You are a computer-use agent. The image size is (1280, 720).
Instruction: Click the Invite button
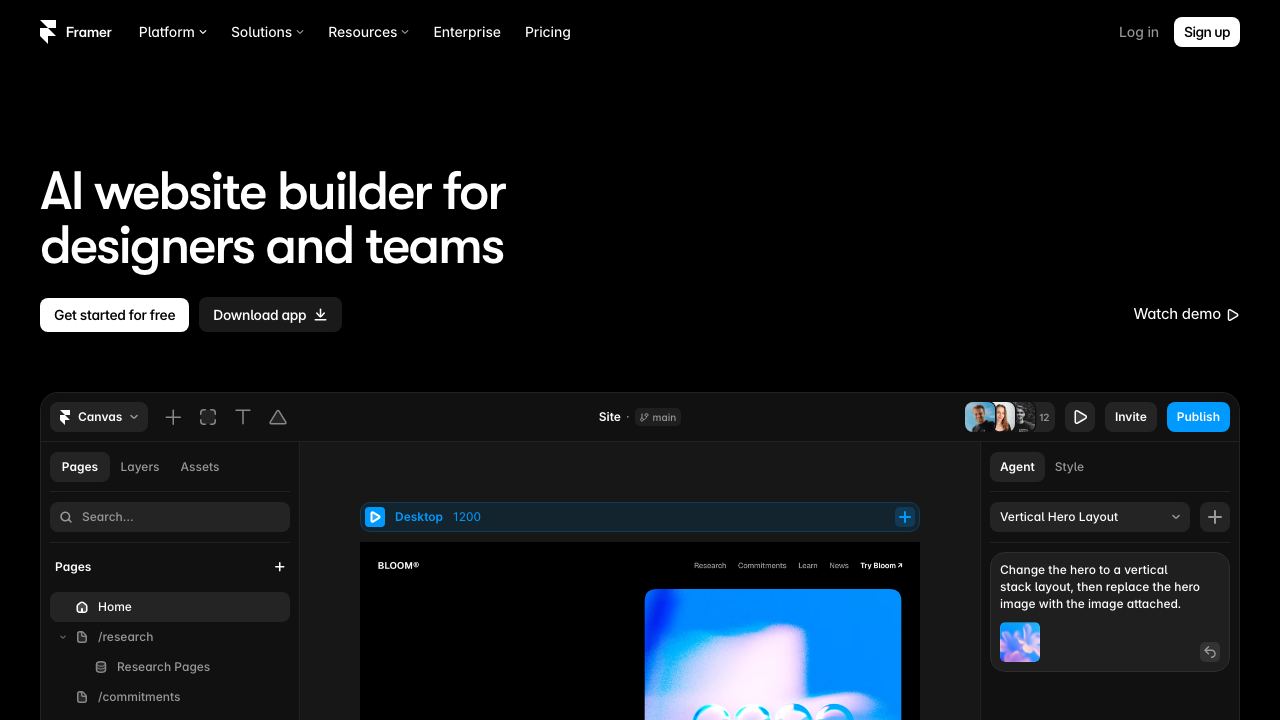click(x=1131, y=417)
